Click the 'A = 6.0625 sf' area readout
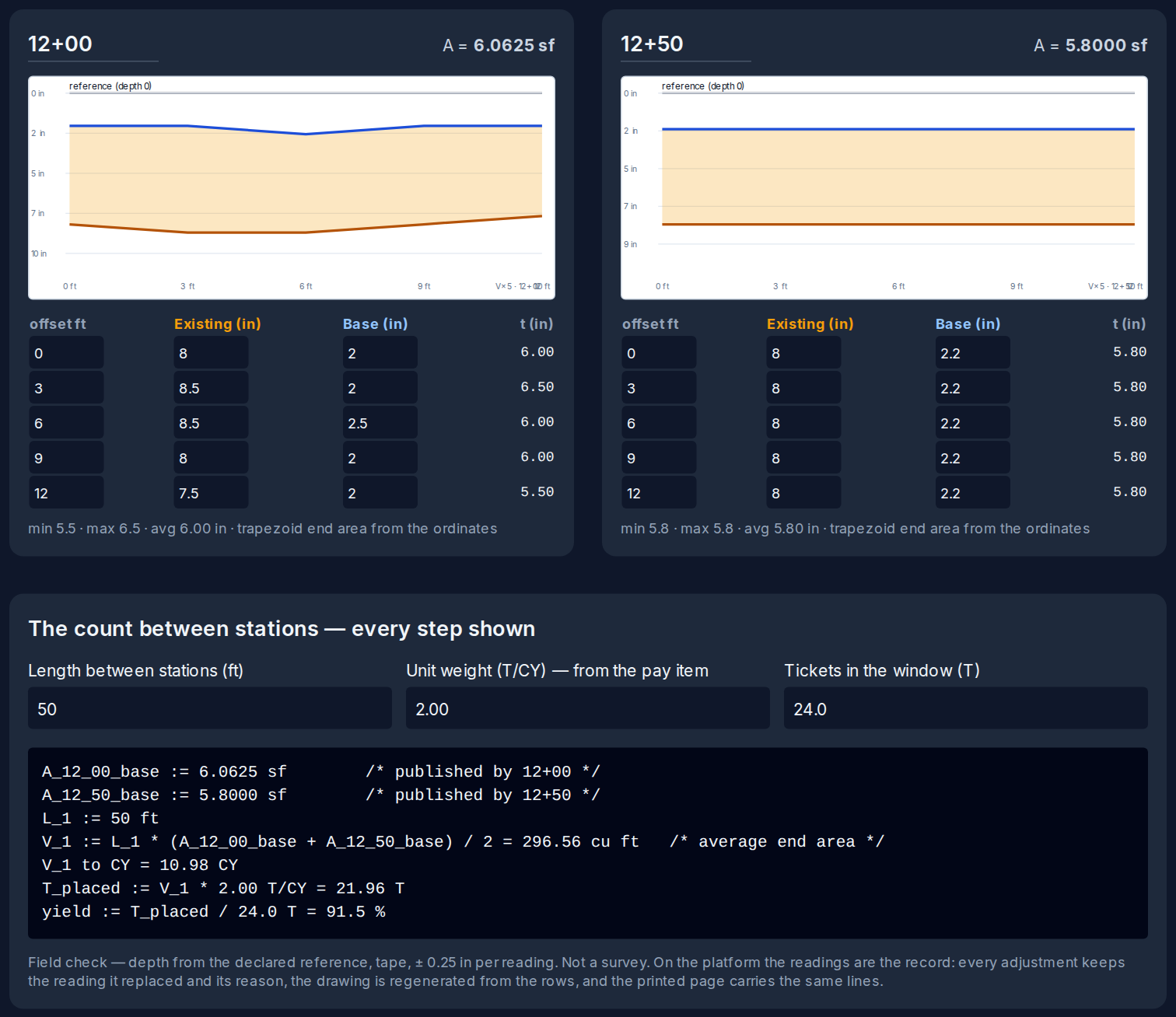1176x1017 pixels. pyautogui.click(x=499, y=45)
